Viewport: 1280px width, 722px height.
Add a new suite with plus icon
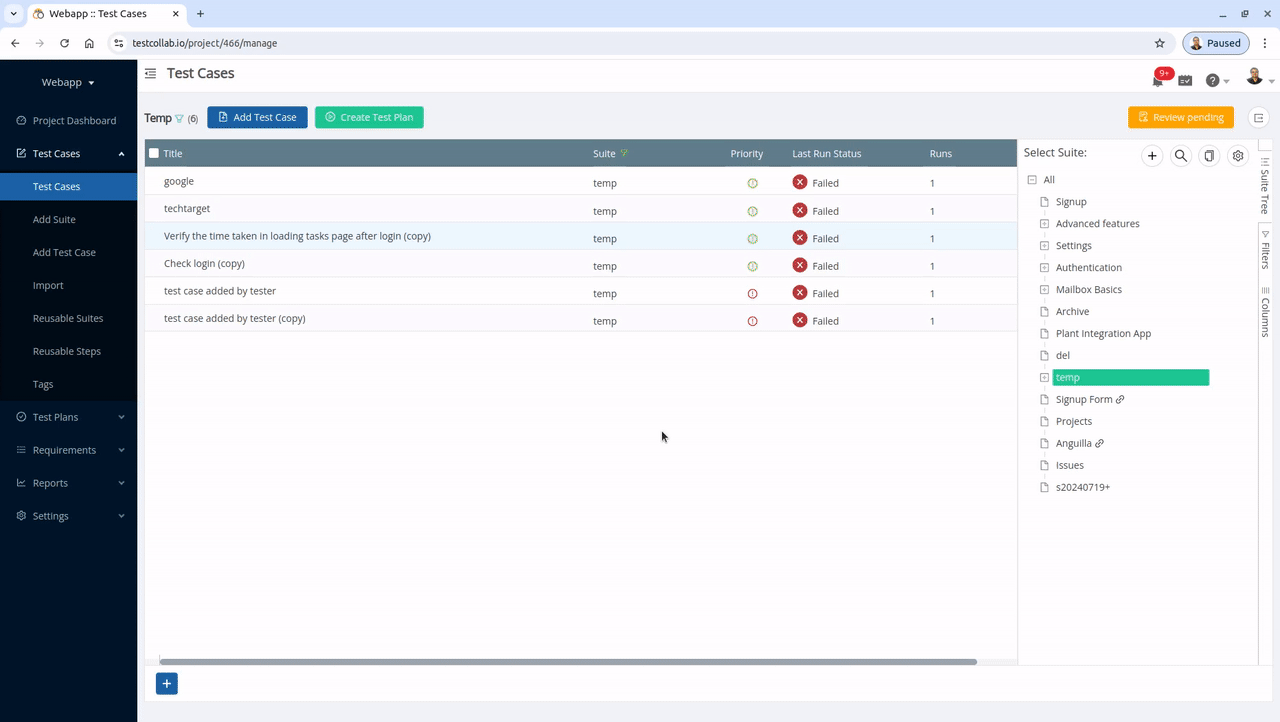(x=1152, y=156)
